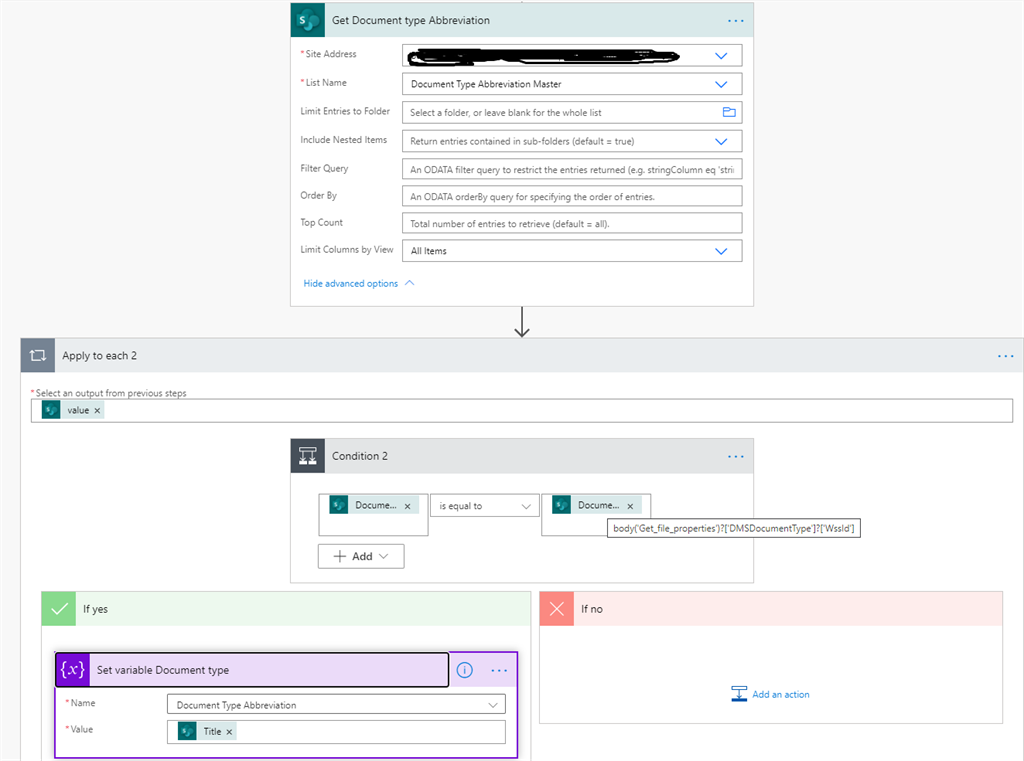Viewport: 1024px width, 761px height.
Task: Click the SharePoint icon on the Title token
Action: pos(186,731)
